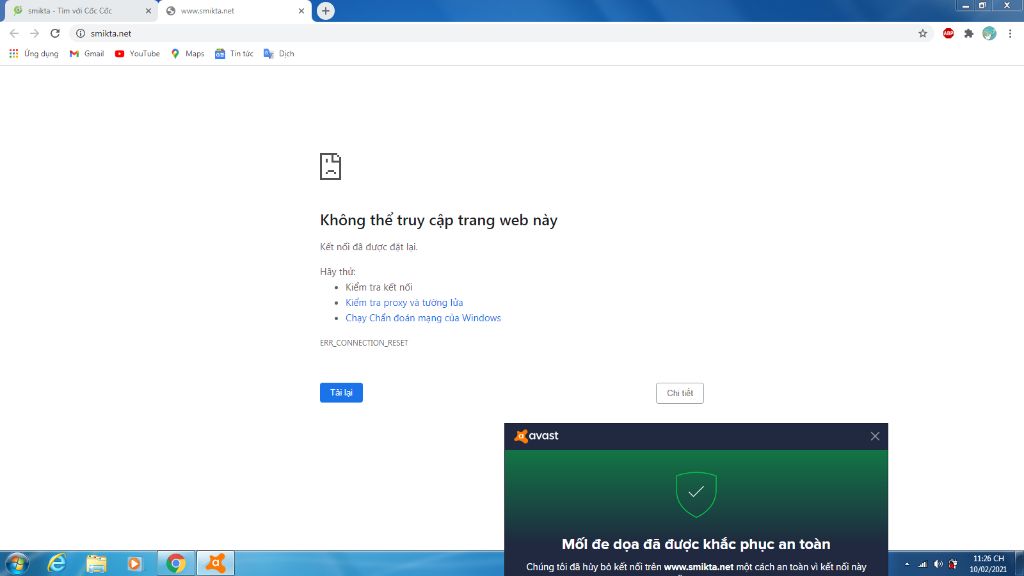
Task: Click the Tải lại reload button
Action: tap(341, 392)
